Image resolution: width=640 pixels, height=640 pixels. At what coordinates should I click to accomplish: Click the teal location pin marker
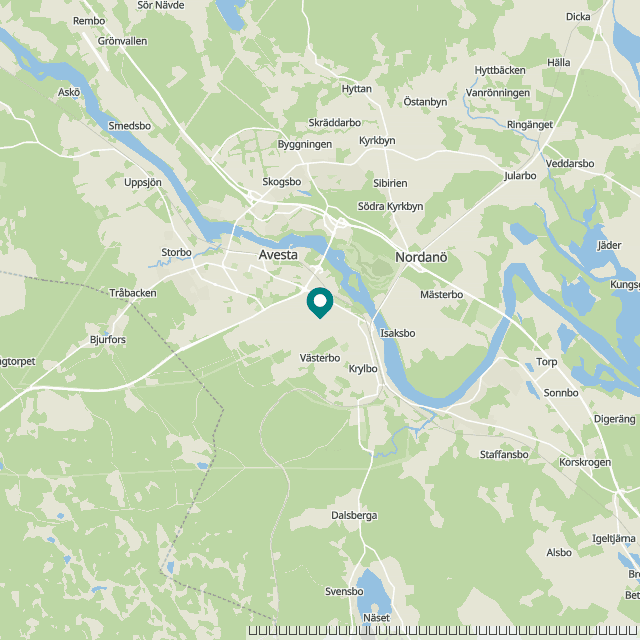[320, 302]
